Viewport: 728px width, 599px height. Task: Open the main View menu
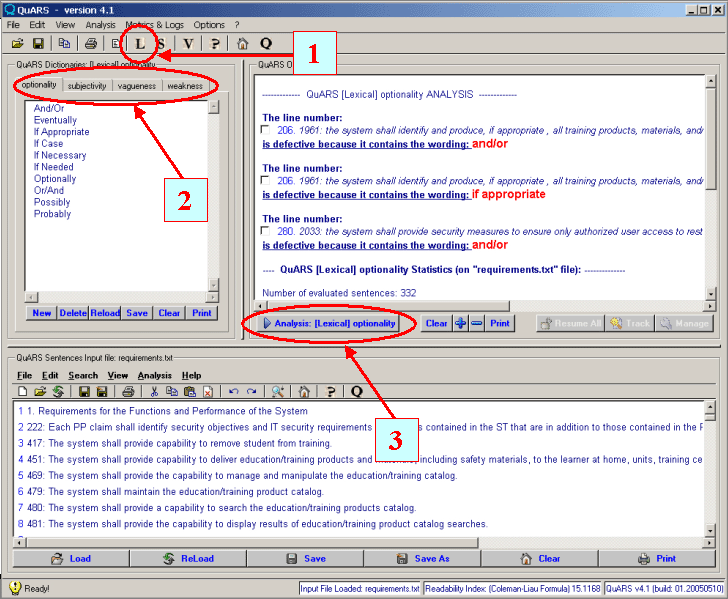(65, 25)
